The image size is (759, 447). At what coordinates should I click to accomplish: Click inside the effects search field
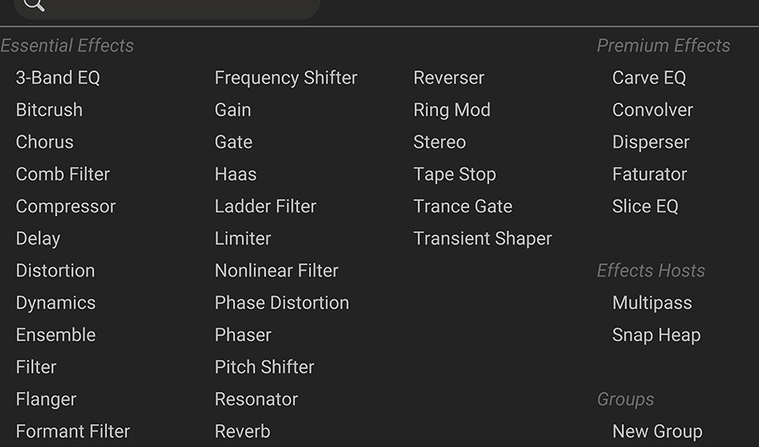coord(180,6)
